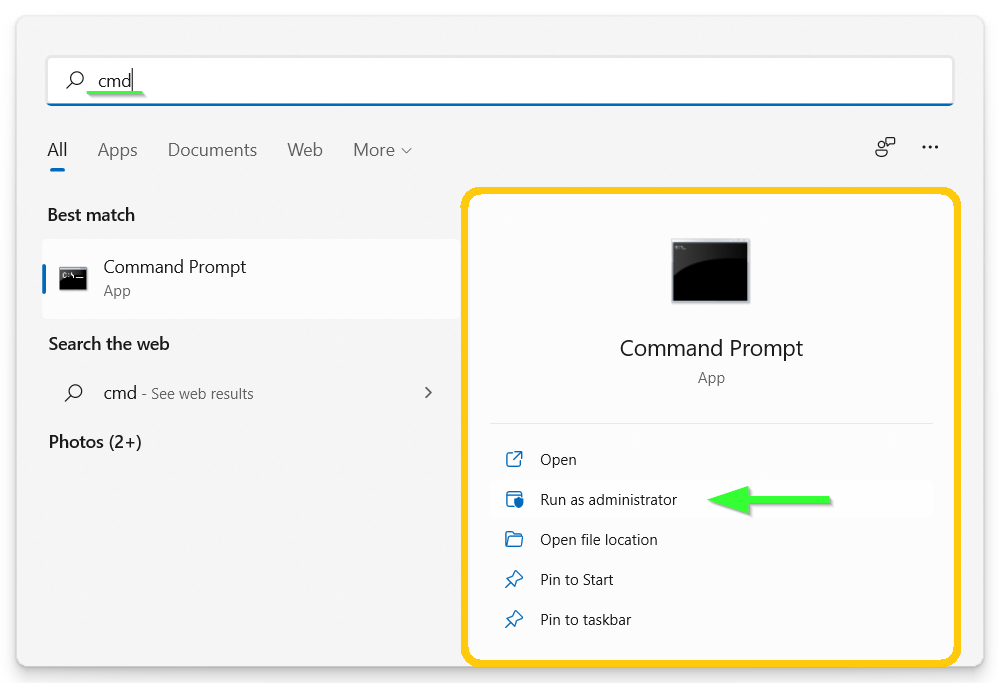Switch to the Web tab
This screenshot has width=998, height=683.
(305, 150)
